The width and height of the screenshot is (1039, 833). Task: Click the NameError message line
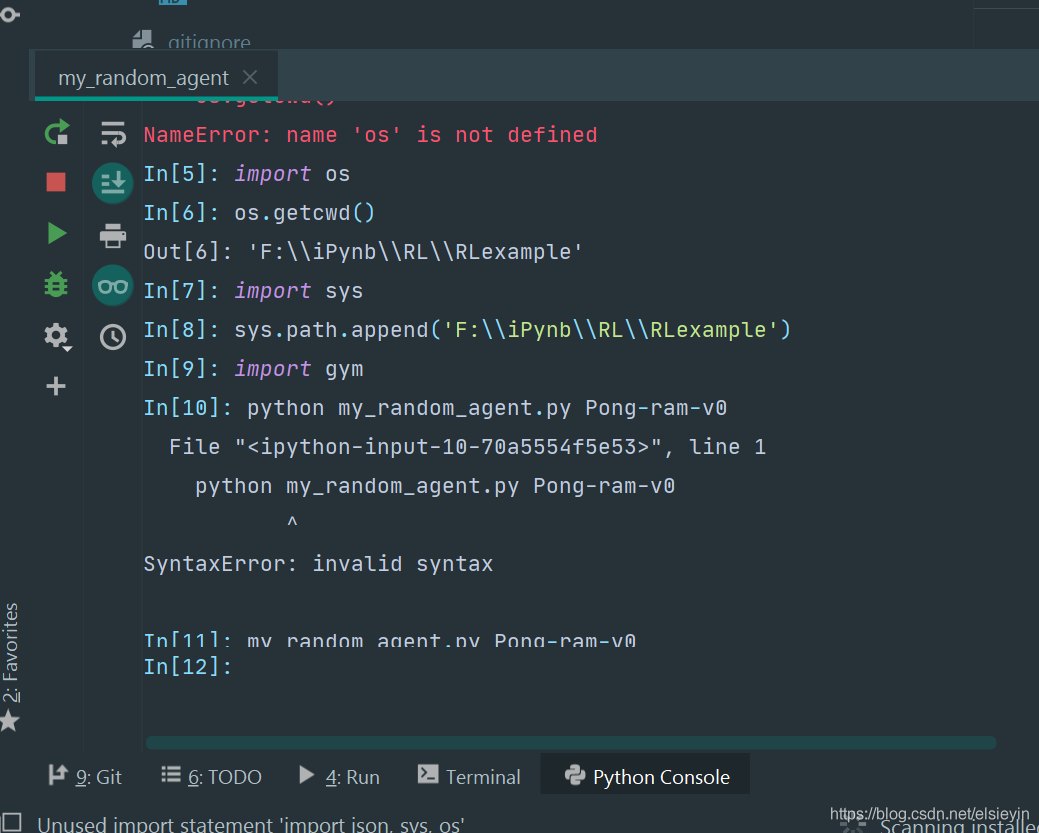[370, 135]
